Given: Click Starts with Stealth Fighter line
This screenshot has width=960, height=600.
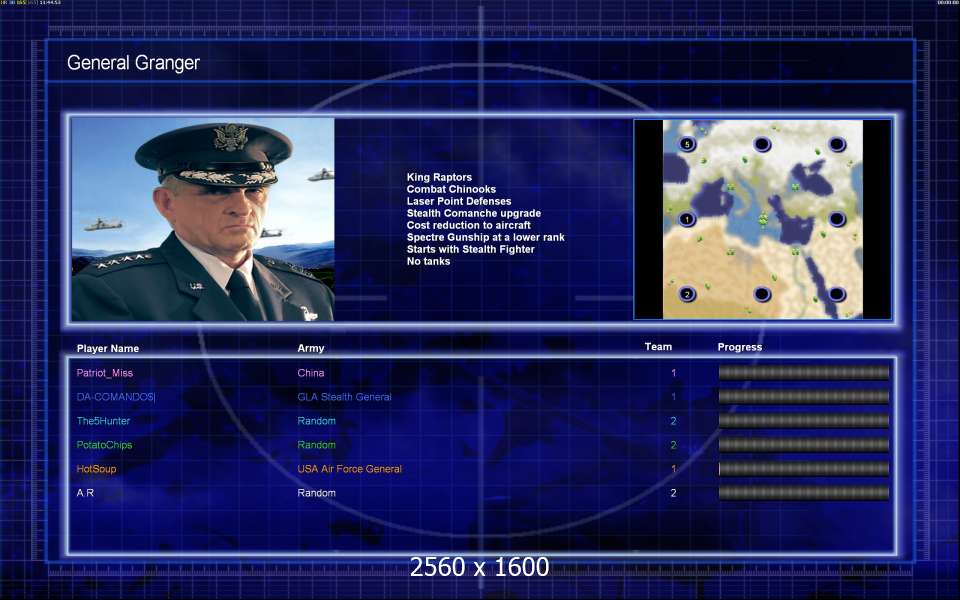Looking at the screenshot, I should coord(470,249).
